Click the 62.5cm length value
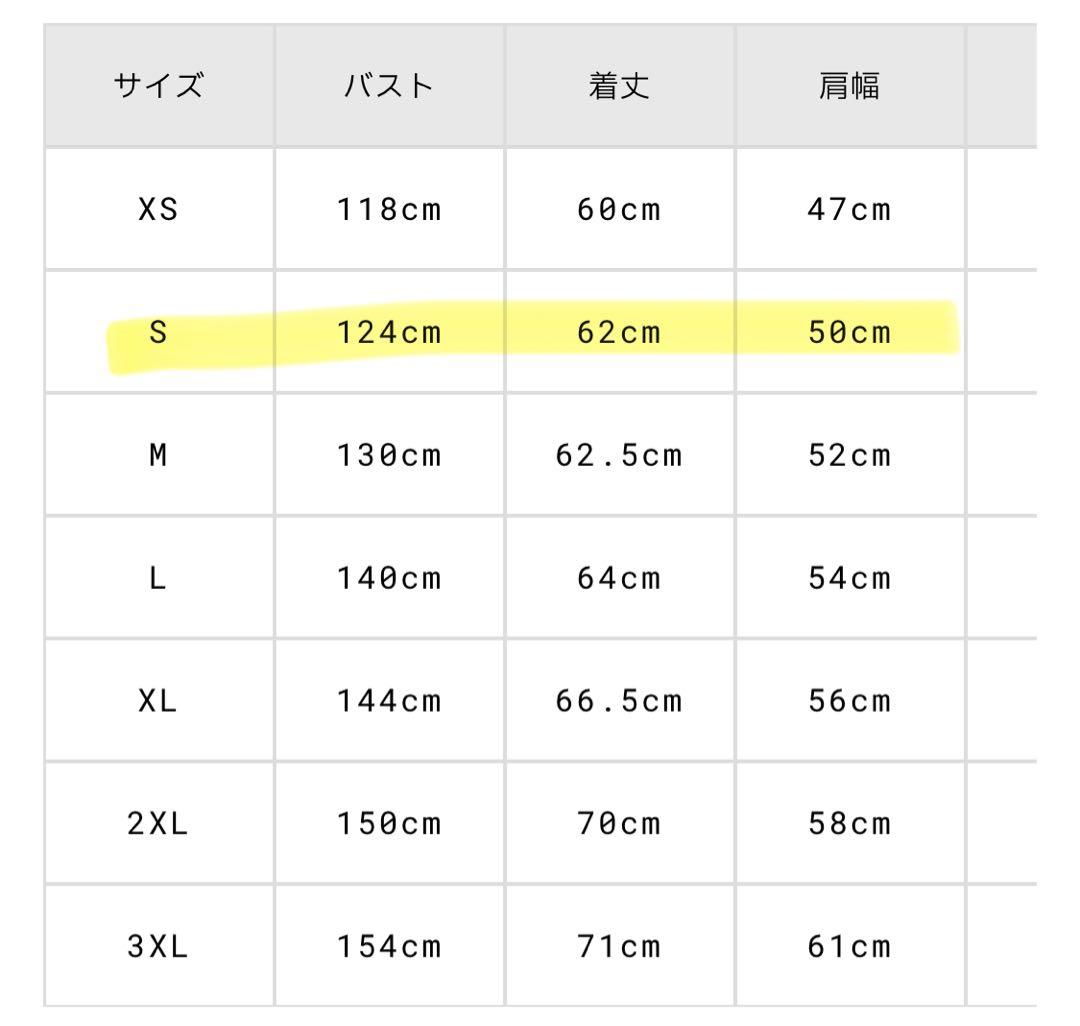Screen dimensions: 1080x1026 619,456
